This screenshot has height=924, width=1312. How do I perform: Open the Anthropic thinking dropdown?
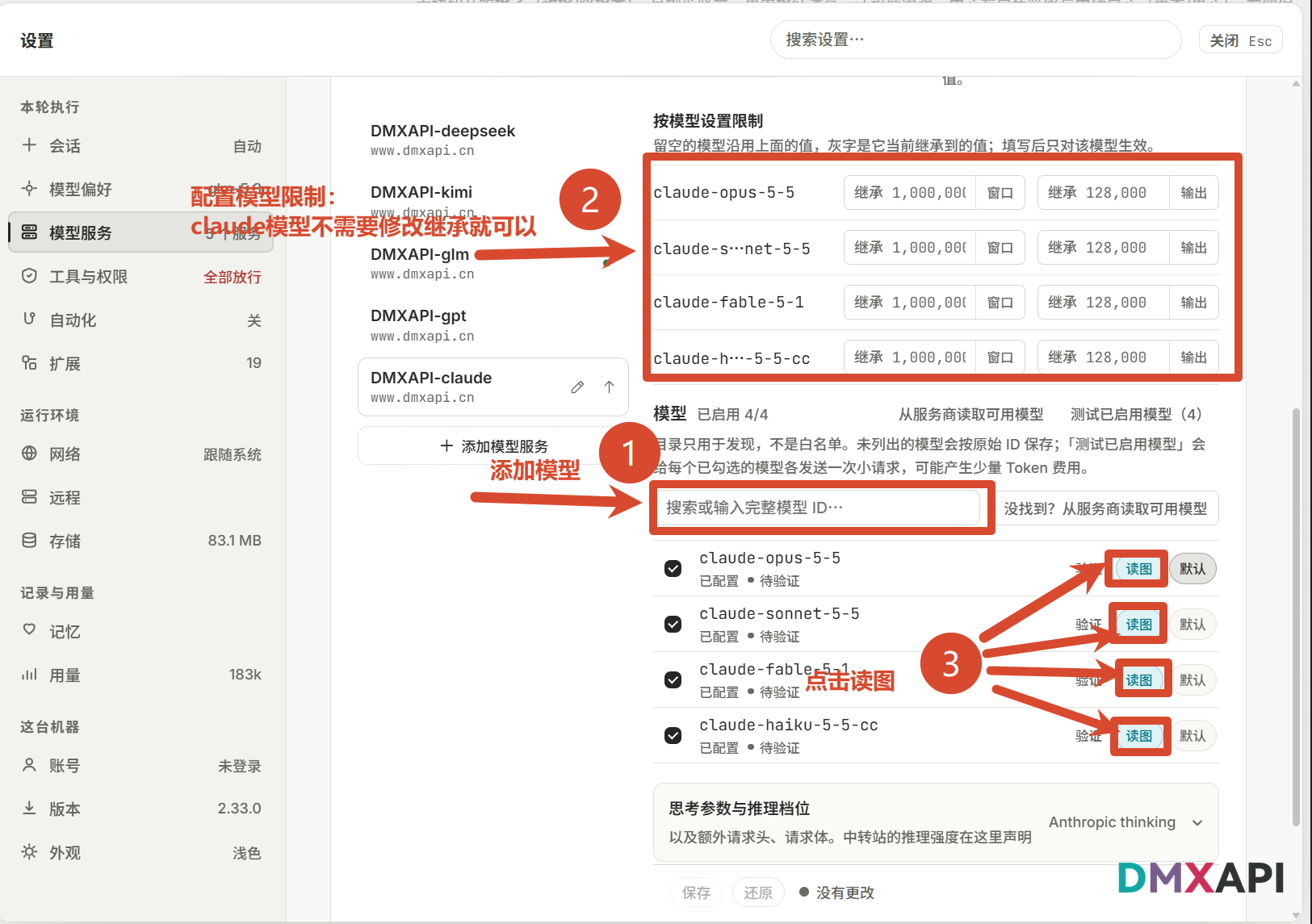tap(1126, 822)
